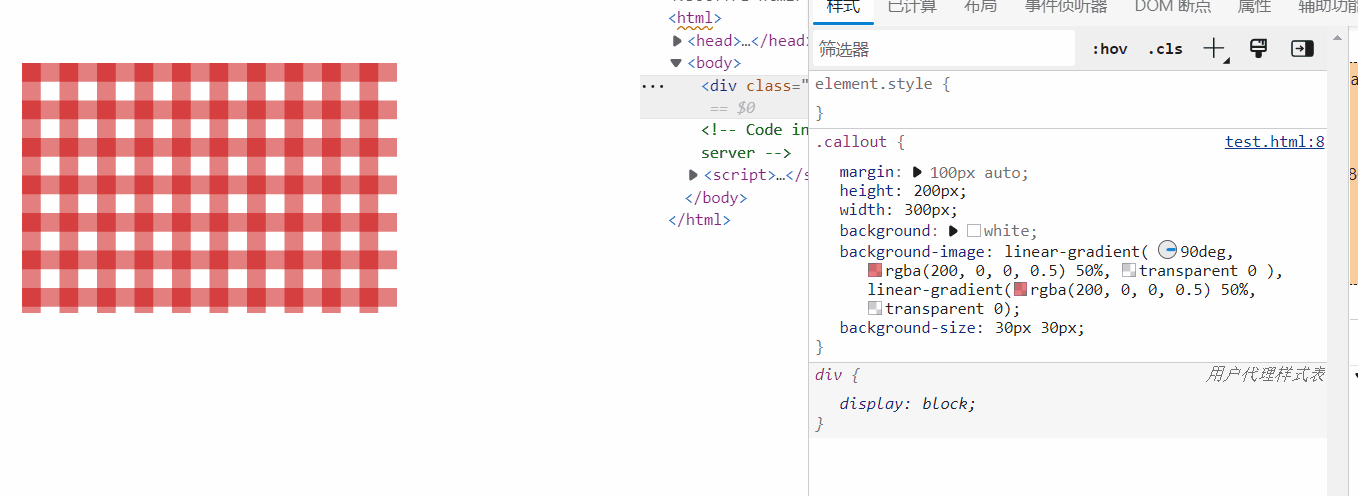Select the html opening tag row

695,18
